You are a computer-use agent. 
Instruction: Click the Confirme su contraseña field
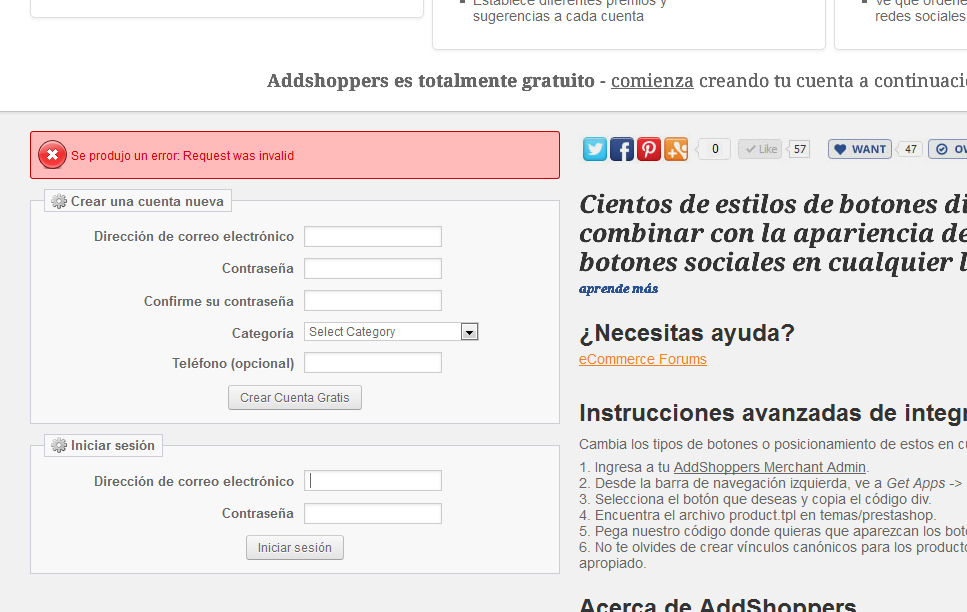372,300
